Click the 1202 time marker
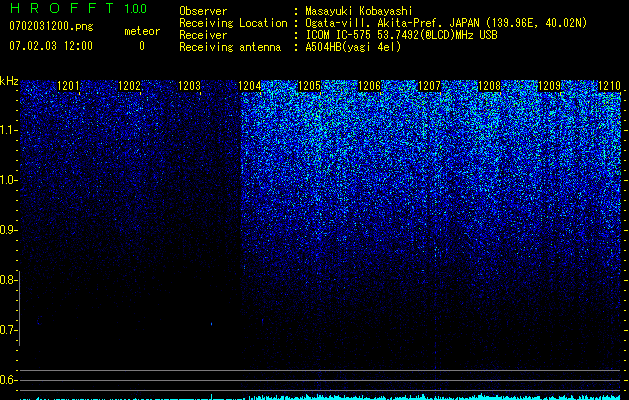Viewport: 629px width, 400px height. click(130, 86)
